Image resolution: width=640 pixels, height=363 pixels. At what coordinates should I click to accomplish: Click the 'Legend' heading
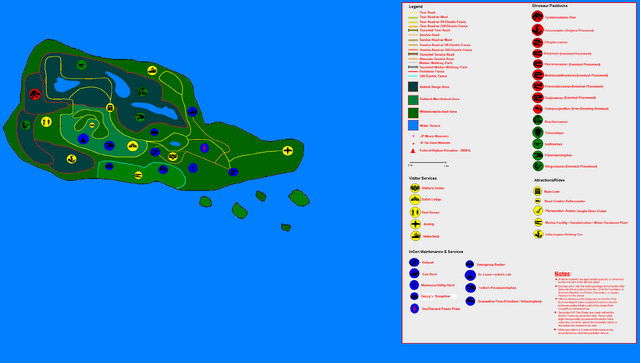[416, 7]
